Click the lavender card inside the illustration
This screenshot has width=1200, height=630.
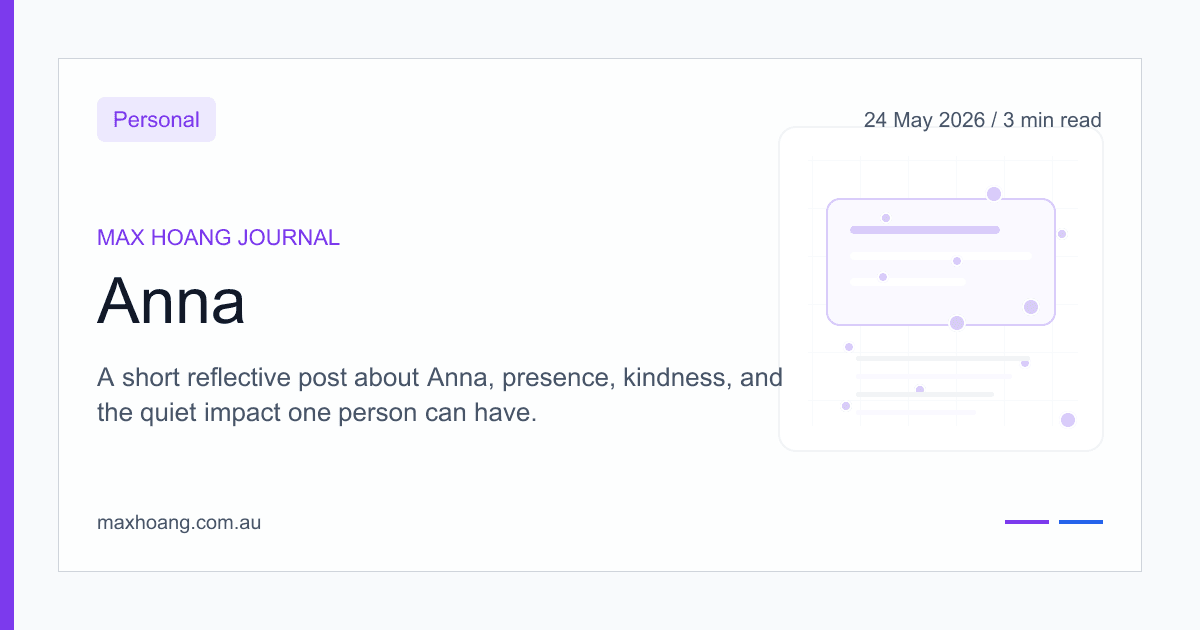pos(941,262)
